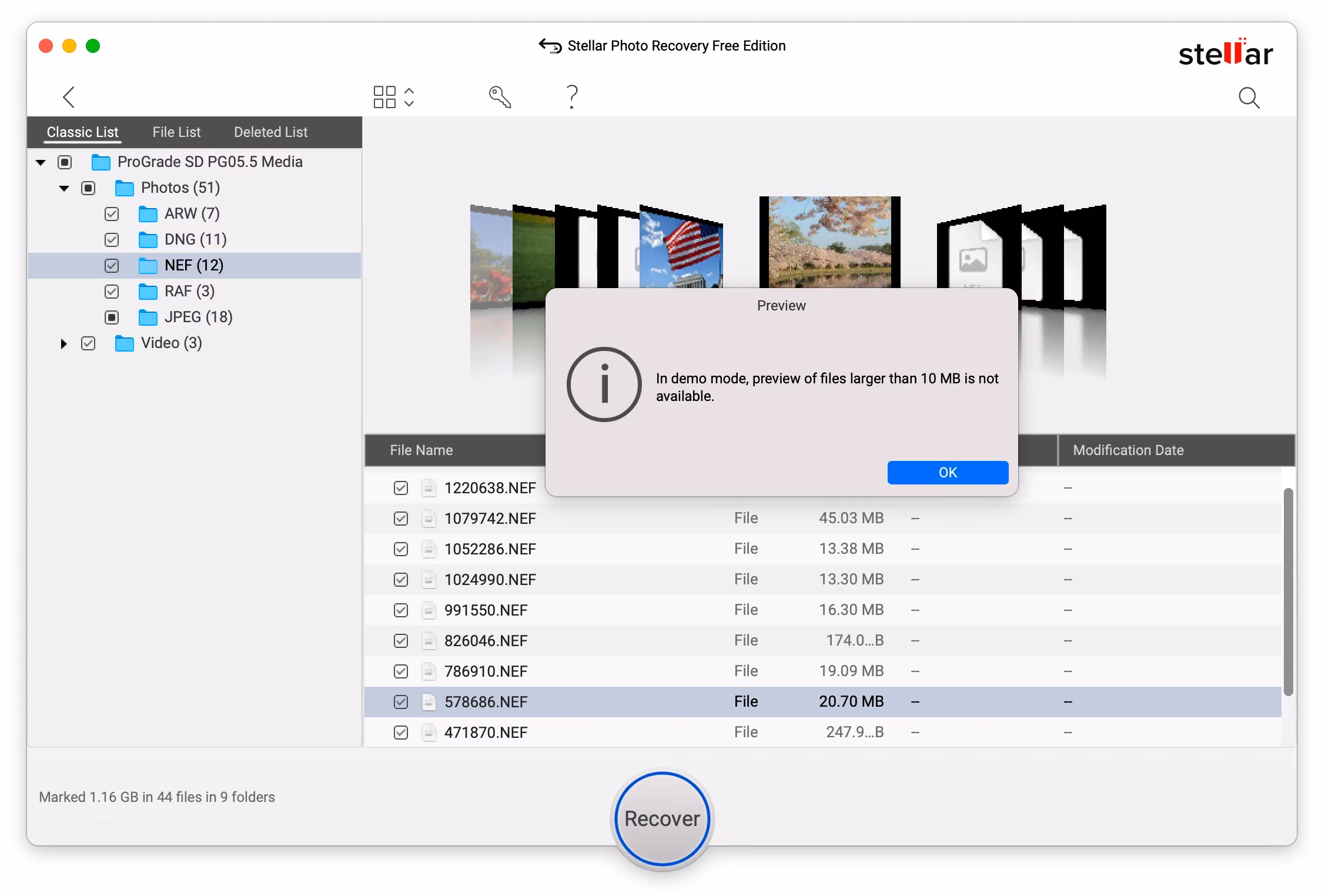Toggle the JPEG (18) folder checkbox
The height and width of the screenshot is (896, 1325).
click(112, 317)
